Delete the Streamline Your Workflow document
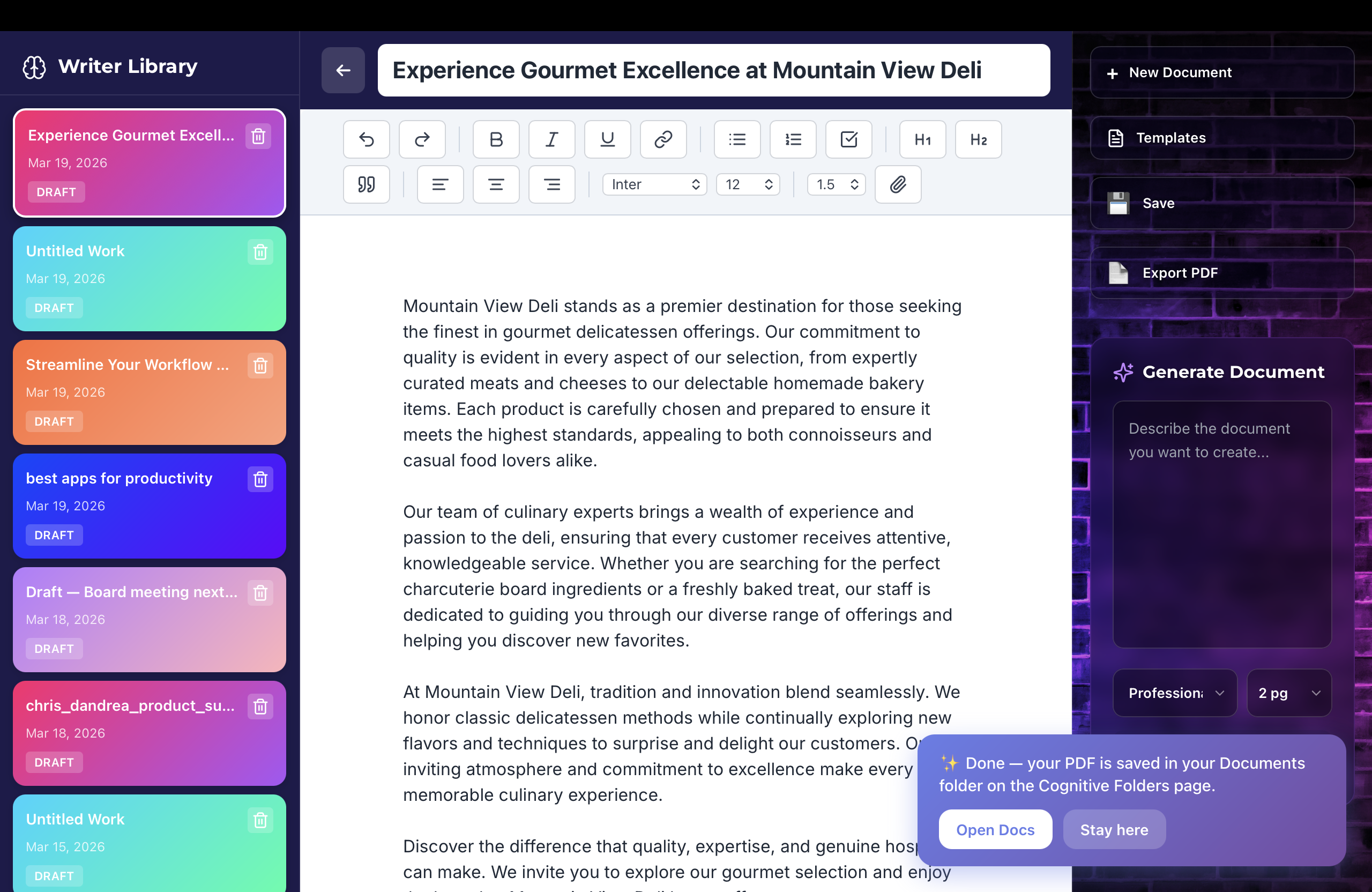 point(260,366)
